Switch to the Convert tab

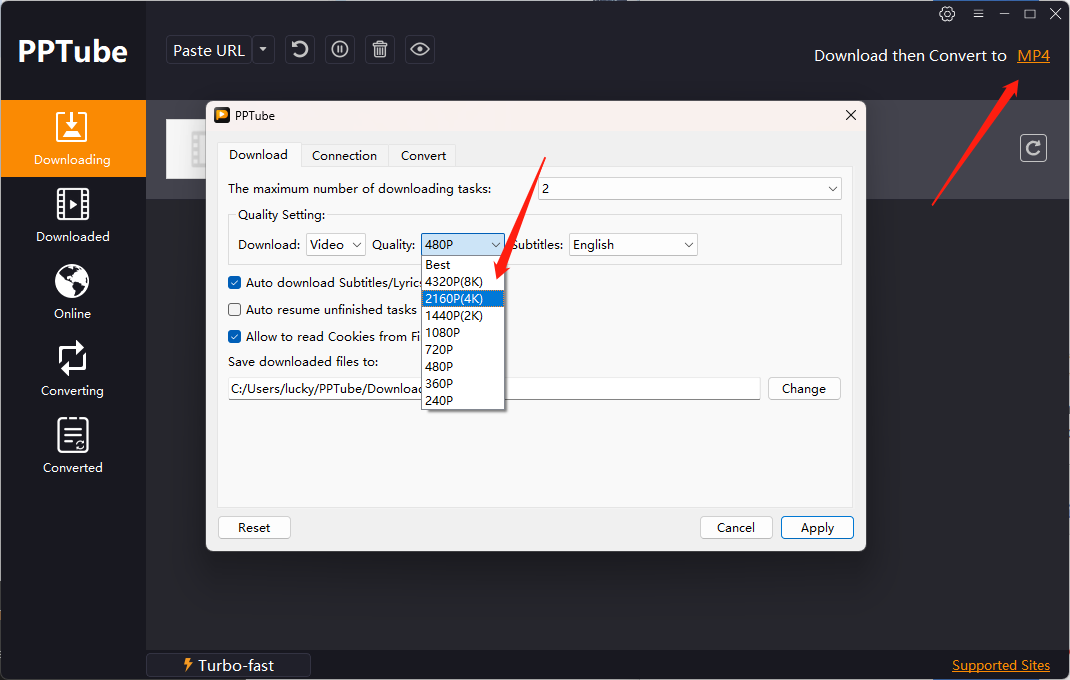click(423, 155)
